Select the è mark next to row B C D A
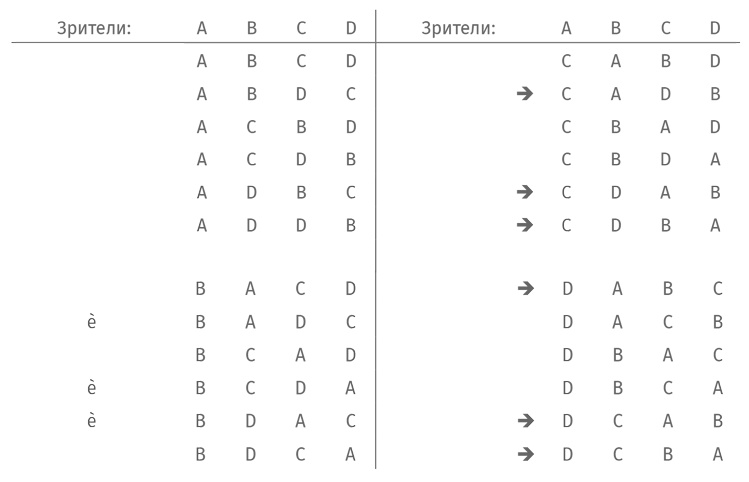Image resolution: width=749 pixels, height=482 pixels. (x=92, y=388)
